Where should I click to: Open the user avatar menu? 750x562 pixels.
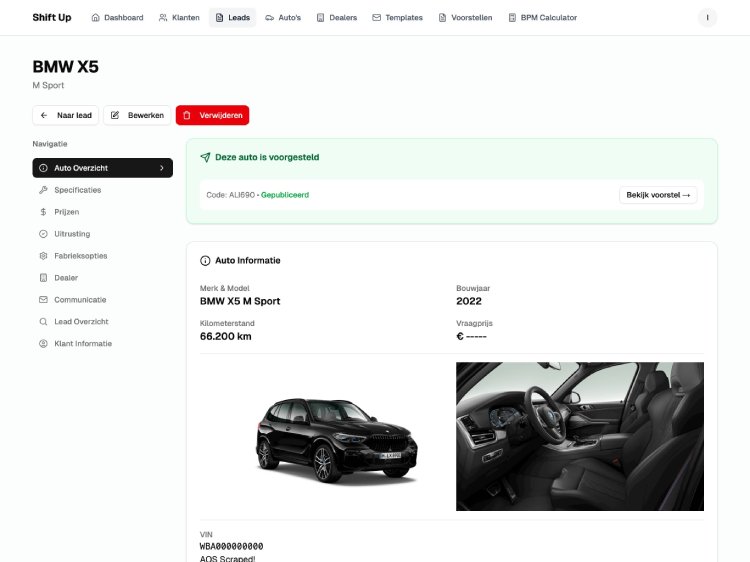(x=707, y=18)
